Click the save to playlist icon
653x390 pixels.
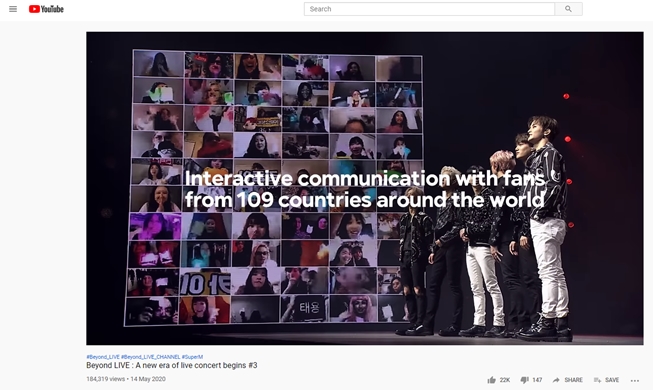point(597,380)
